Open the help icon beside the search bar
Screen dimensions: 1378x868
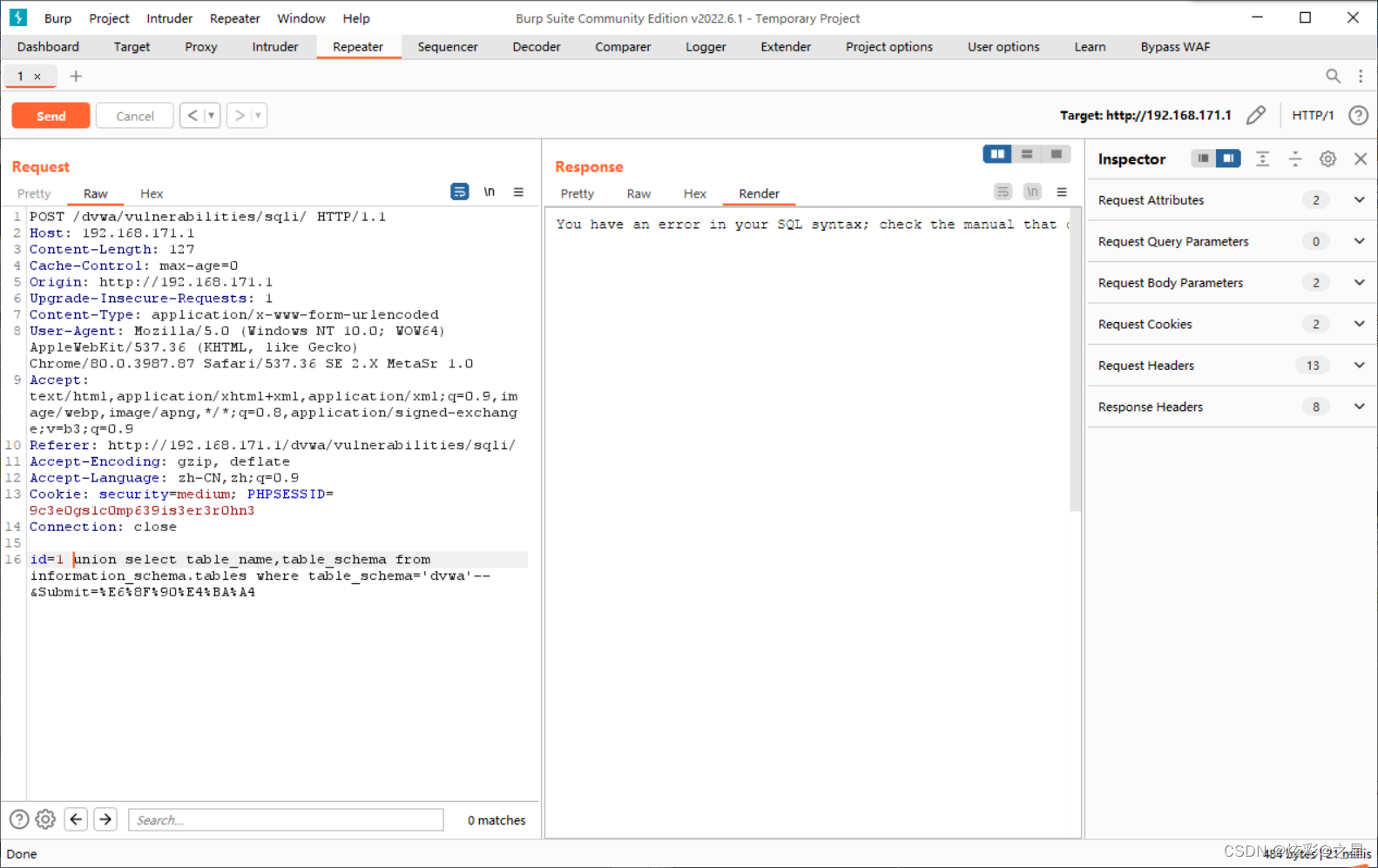tap(19, 819)
